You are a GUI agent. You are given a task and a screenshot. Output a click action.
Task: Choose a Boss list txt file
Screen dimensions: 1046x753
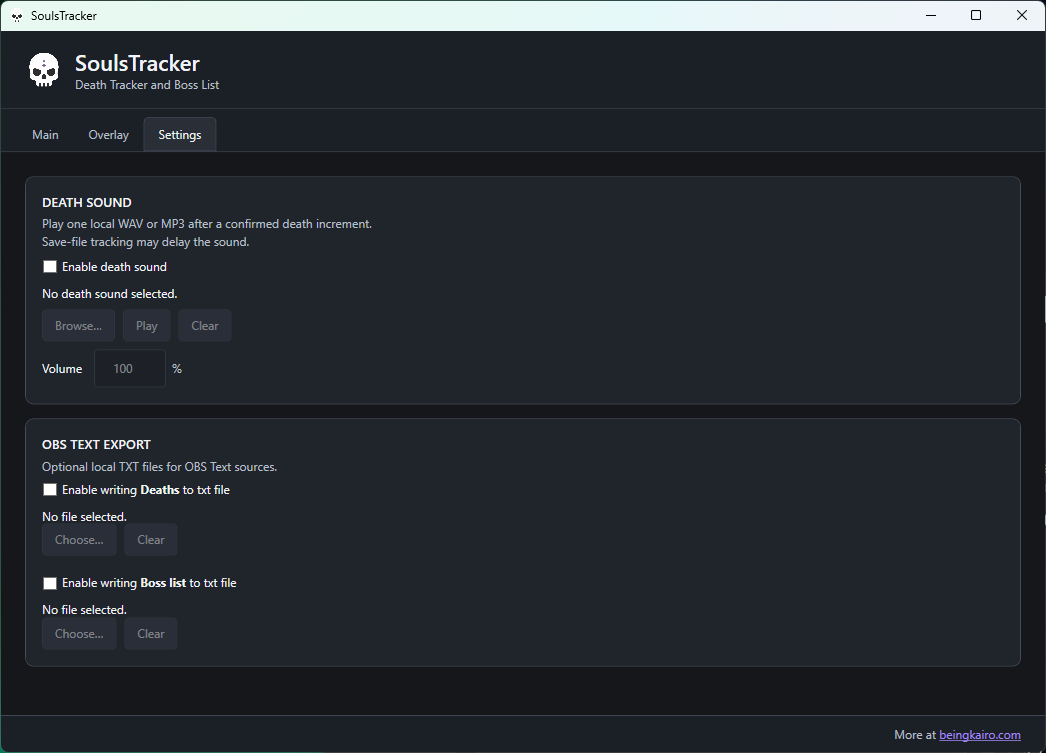pos(79,634)
